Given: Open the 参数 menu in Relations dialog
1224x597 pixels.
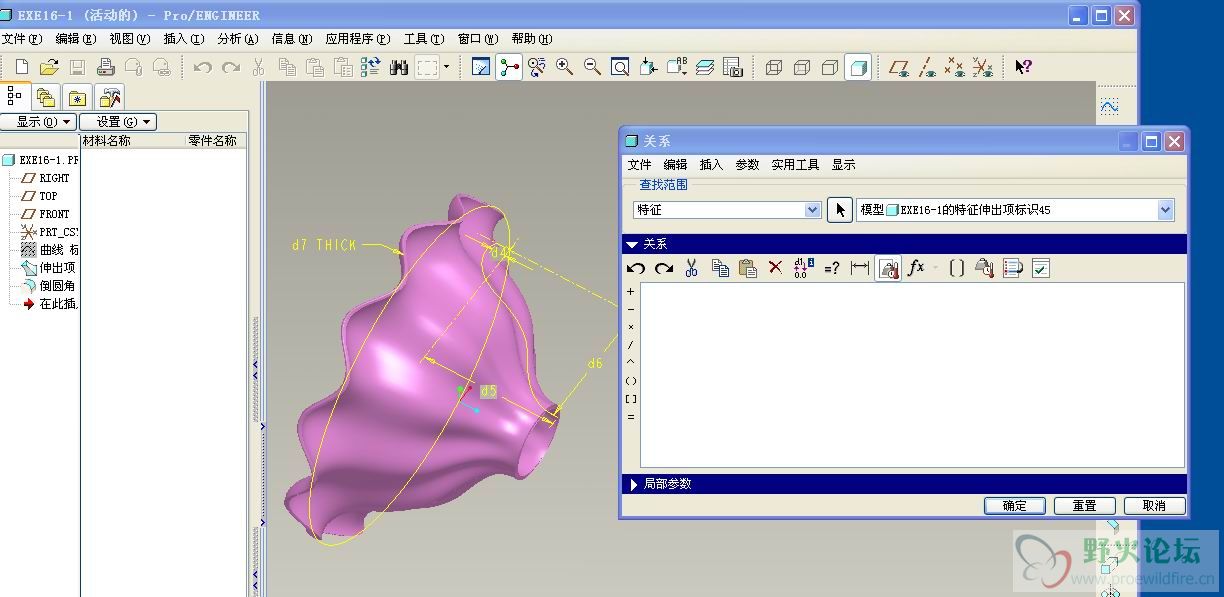Looking at the screenshot, I should coord(747,165).
